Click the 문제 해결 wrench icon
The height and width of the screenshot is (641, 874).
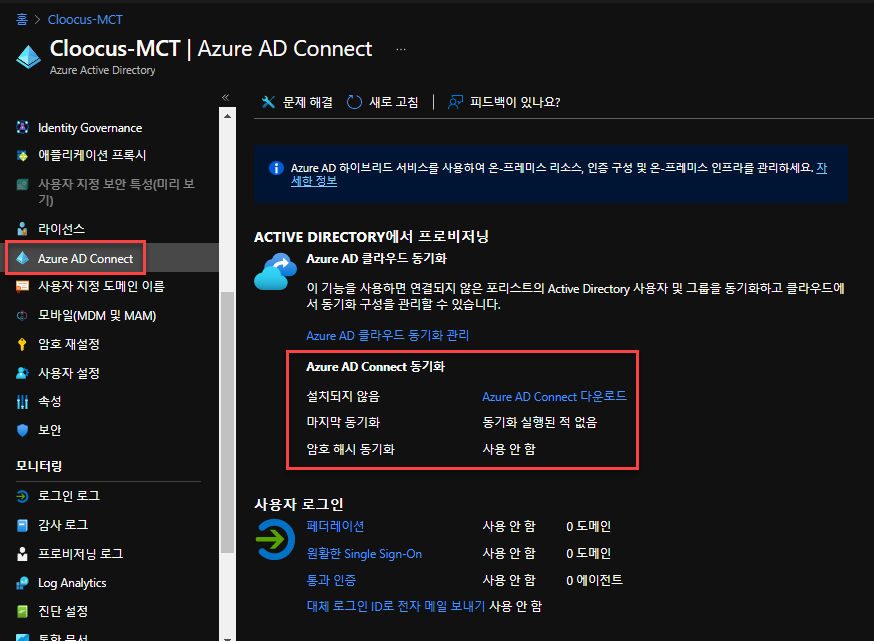[x=268, y=102]
